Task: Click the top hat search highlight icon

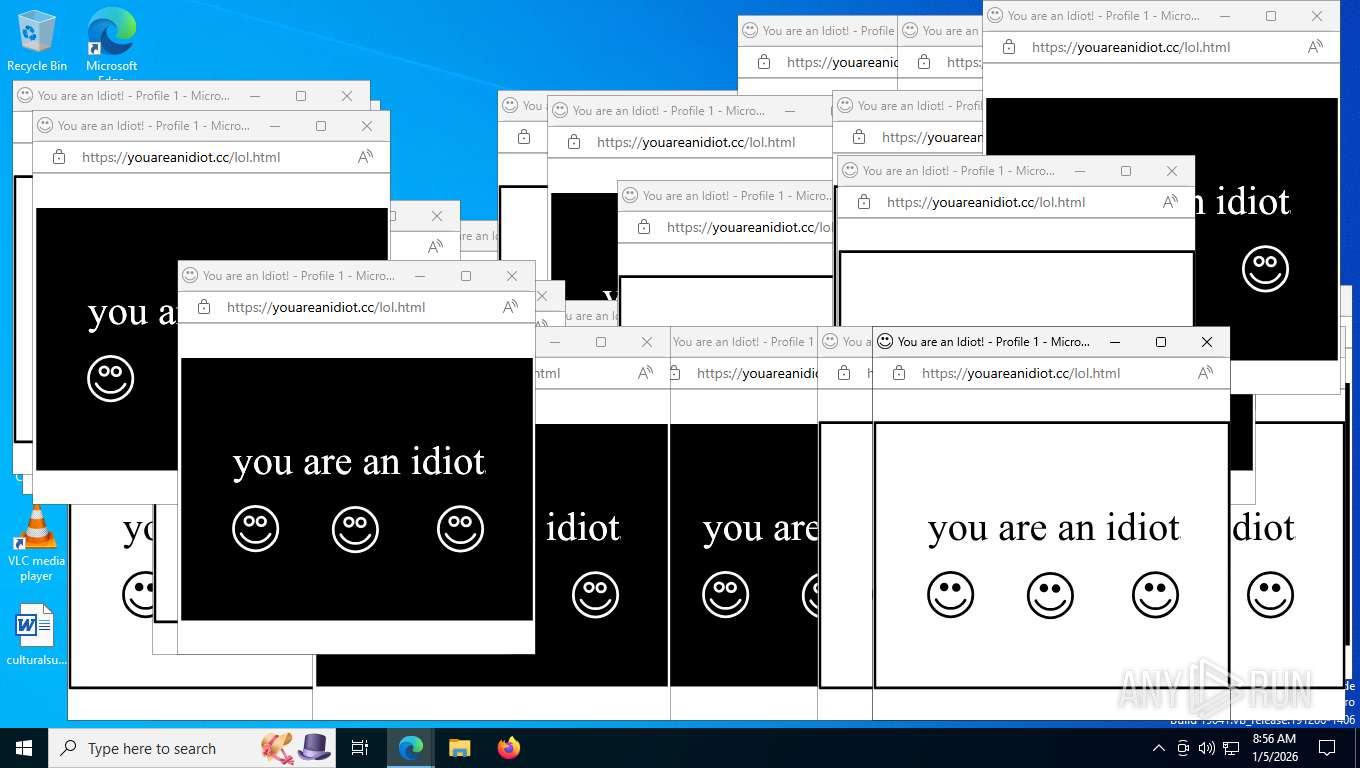Action: tap(315, 746)
